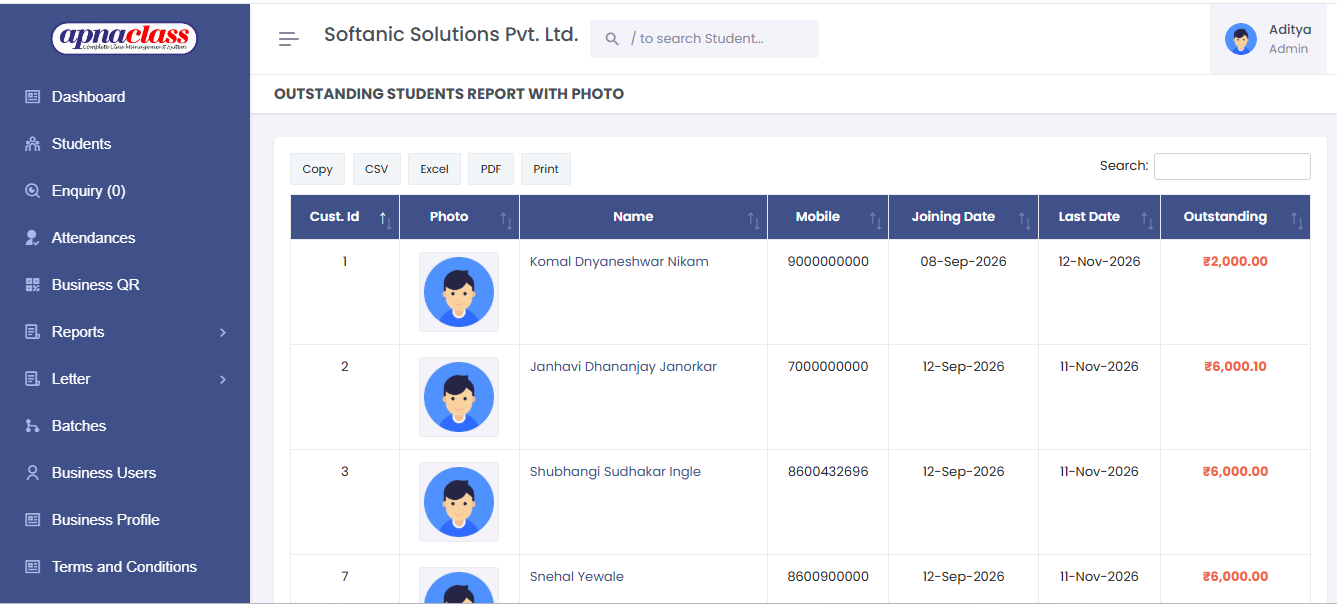Screen dimensions: 1337x604
Task: Click Janhavi Dhananjay Janorkar's photo
Action: point(459,397)
